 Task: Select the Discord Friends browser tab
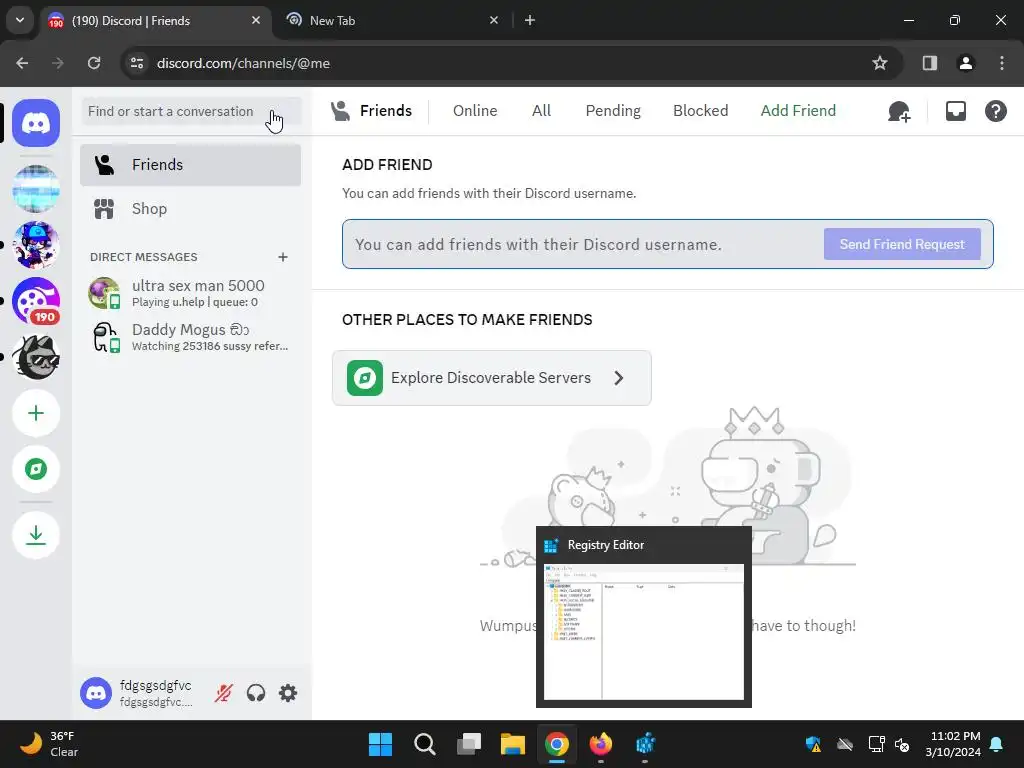coord(157,21)
